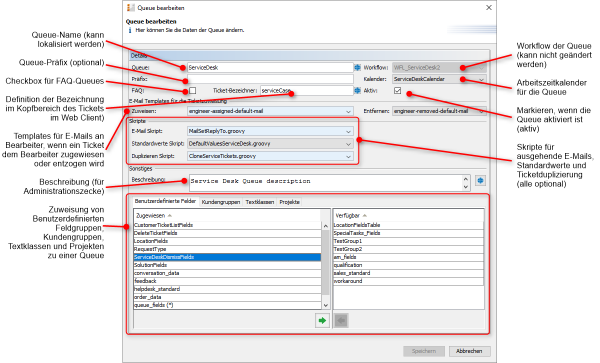Open the Workflow dropdown
Screen dimensions: 600x363
[439, 68]
